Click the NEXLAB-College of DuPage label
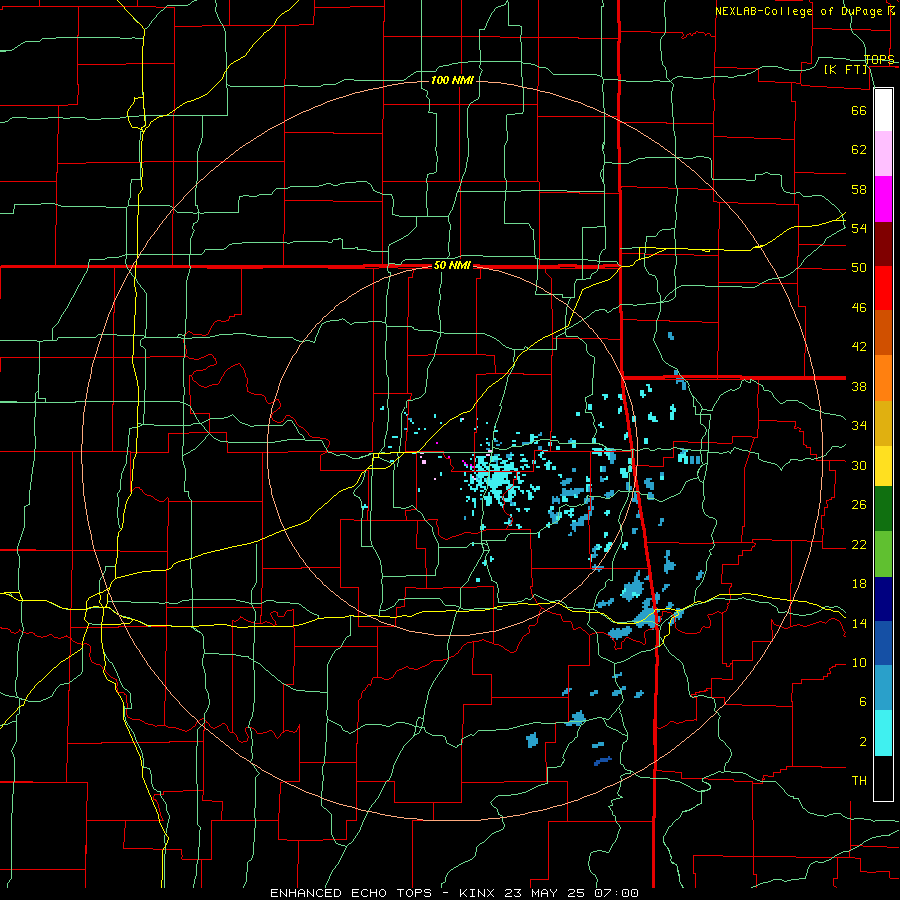 (799, 11)
